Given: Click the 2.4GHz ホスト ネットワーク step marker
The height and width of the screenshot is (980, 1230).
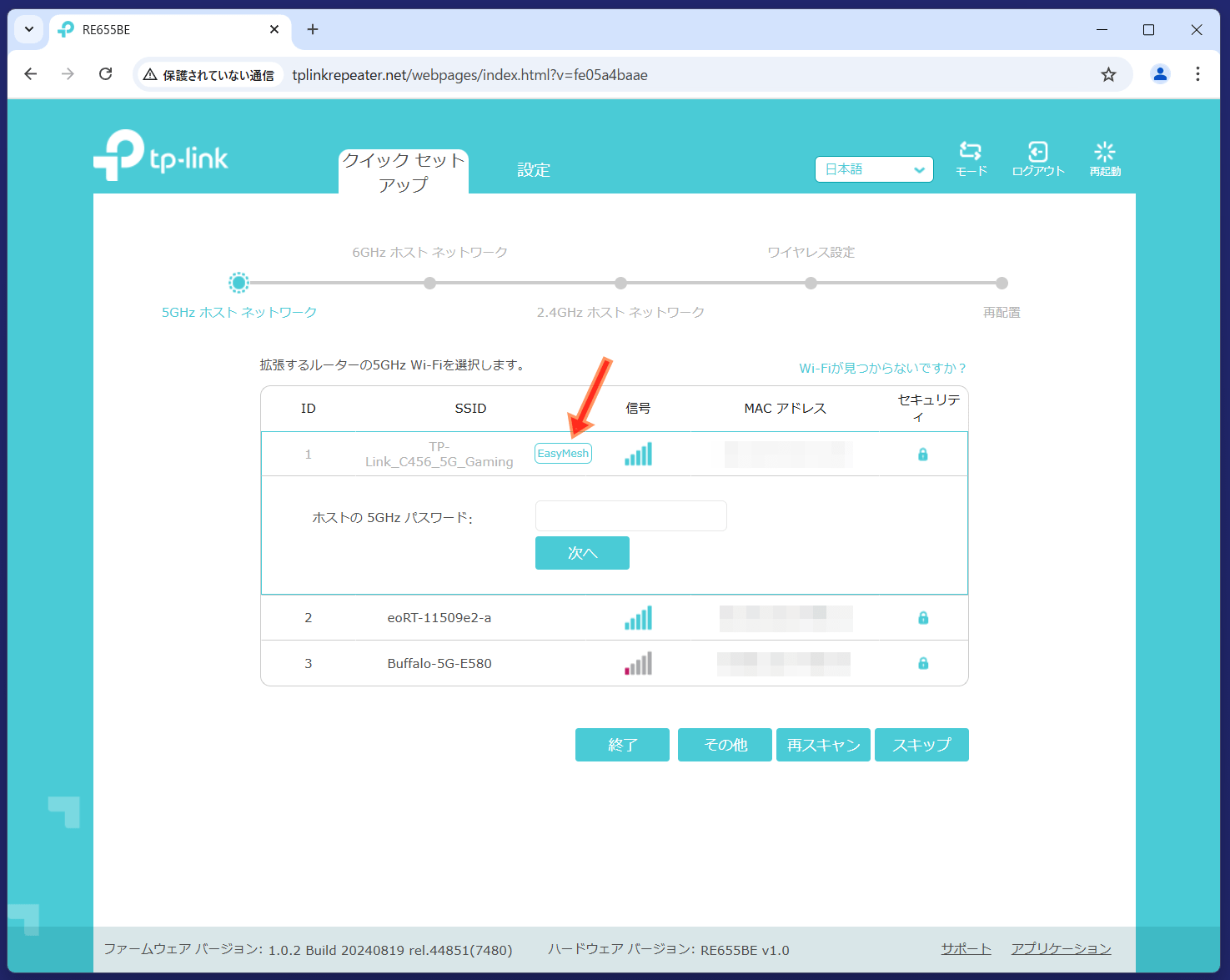Looking at the screenshot, I should coord(620,283).
